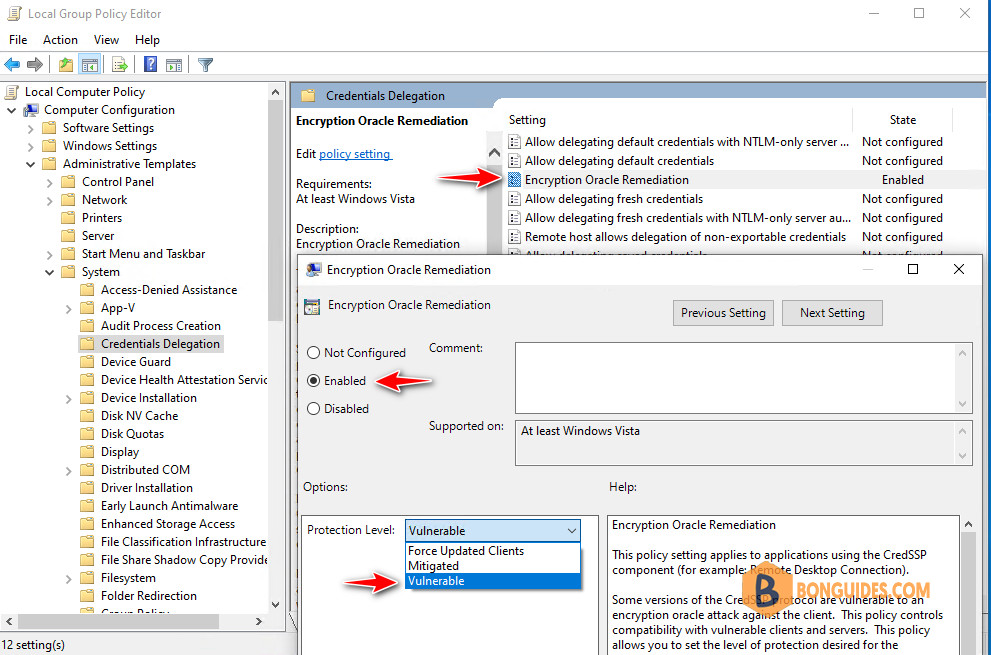Open the Help menu
991x655 pixels.
[x=147, y=40]
